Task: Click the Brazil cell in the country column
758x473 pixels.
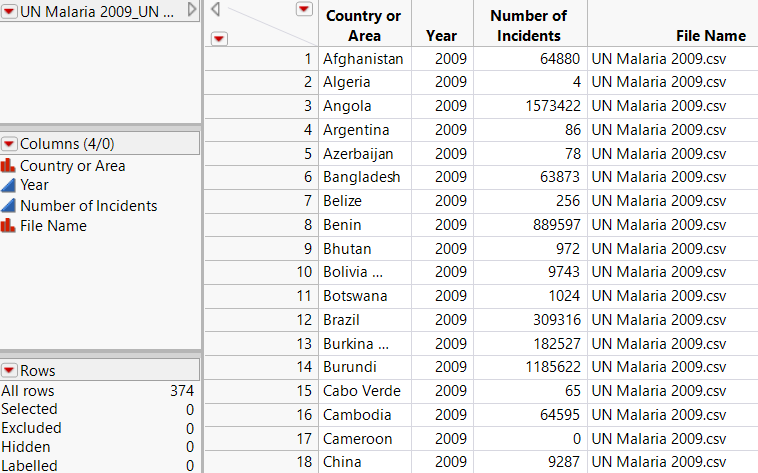Action: click(341, 320)
